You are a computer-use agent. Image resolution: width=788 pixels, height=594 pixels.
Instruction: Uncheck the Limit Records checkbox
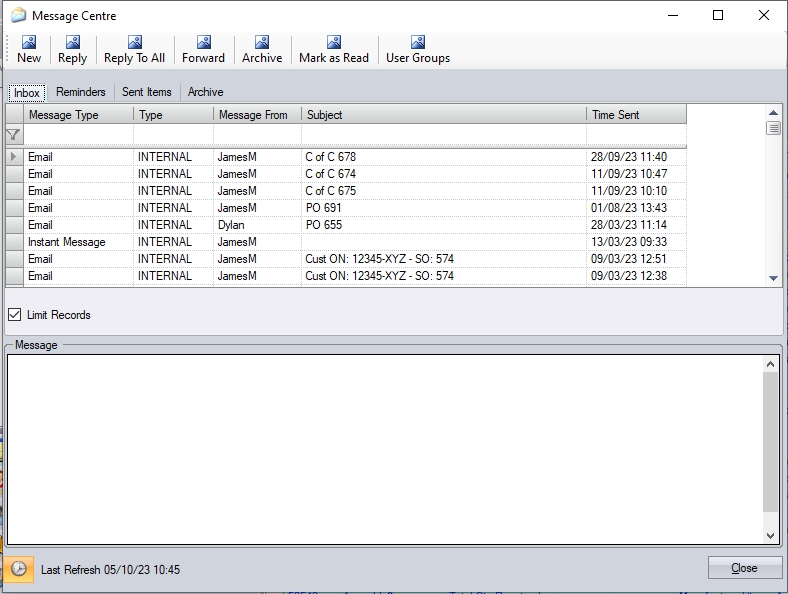click(15, 315)
